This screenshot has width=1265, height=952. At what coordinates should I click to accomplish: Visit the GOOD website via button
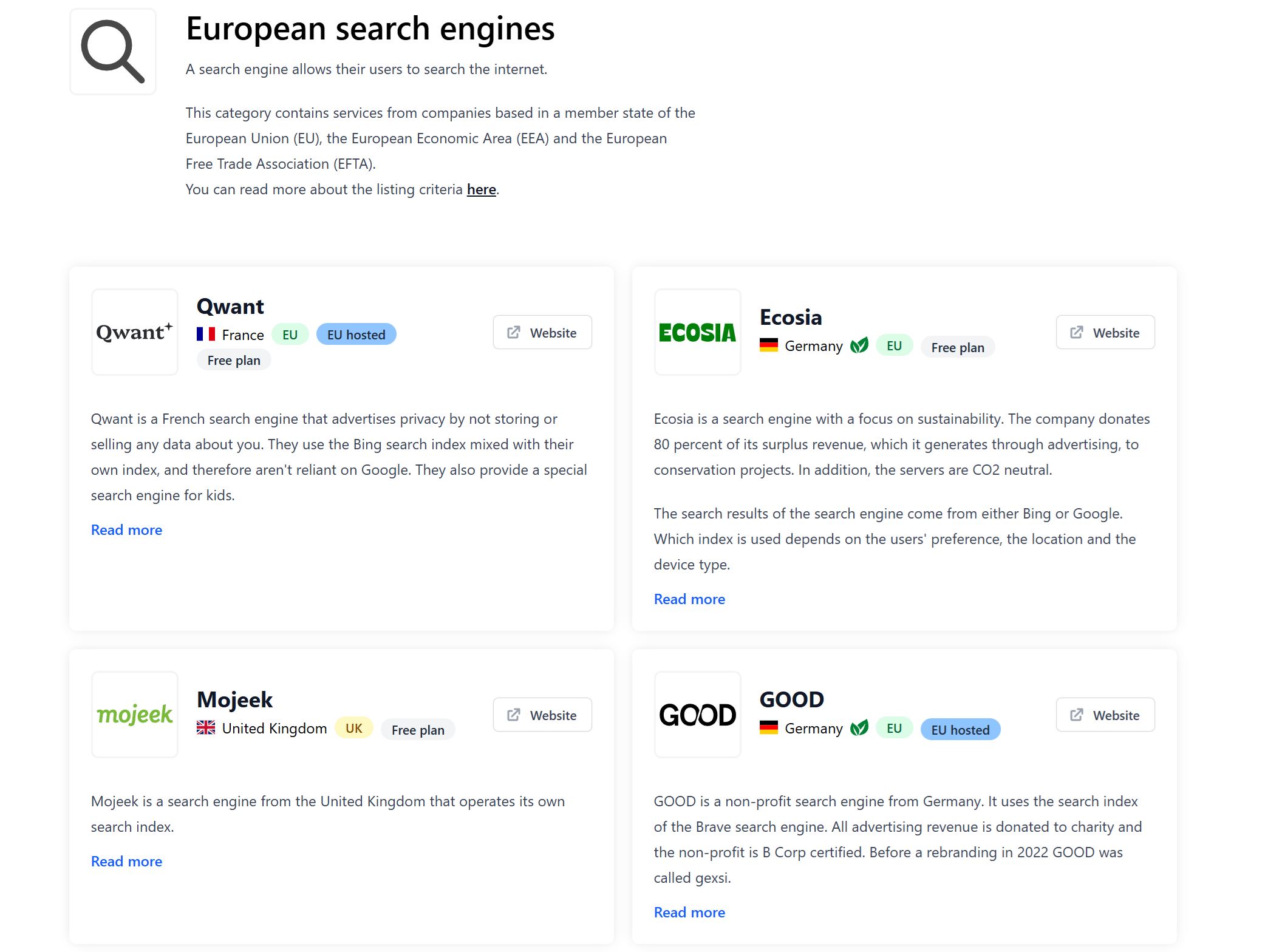[1105, 715]
